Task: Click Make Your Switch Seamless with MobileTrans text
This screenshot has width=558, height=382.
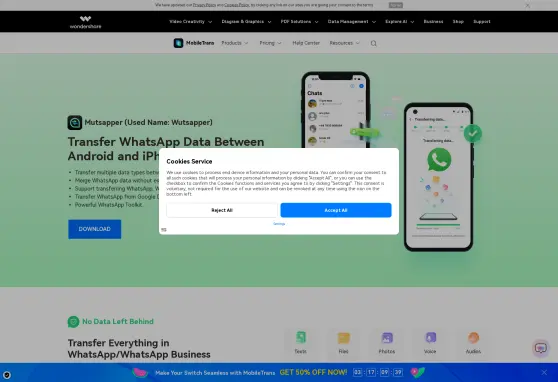Action: [x=215, y=373]
